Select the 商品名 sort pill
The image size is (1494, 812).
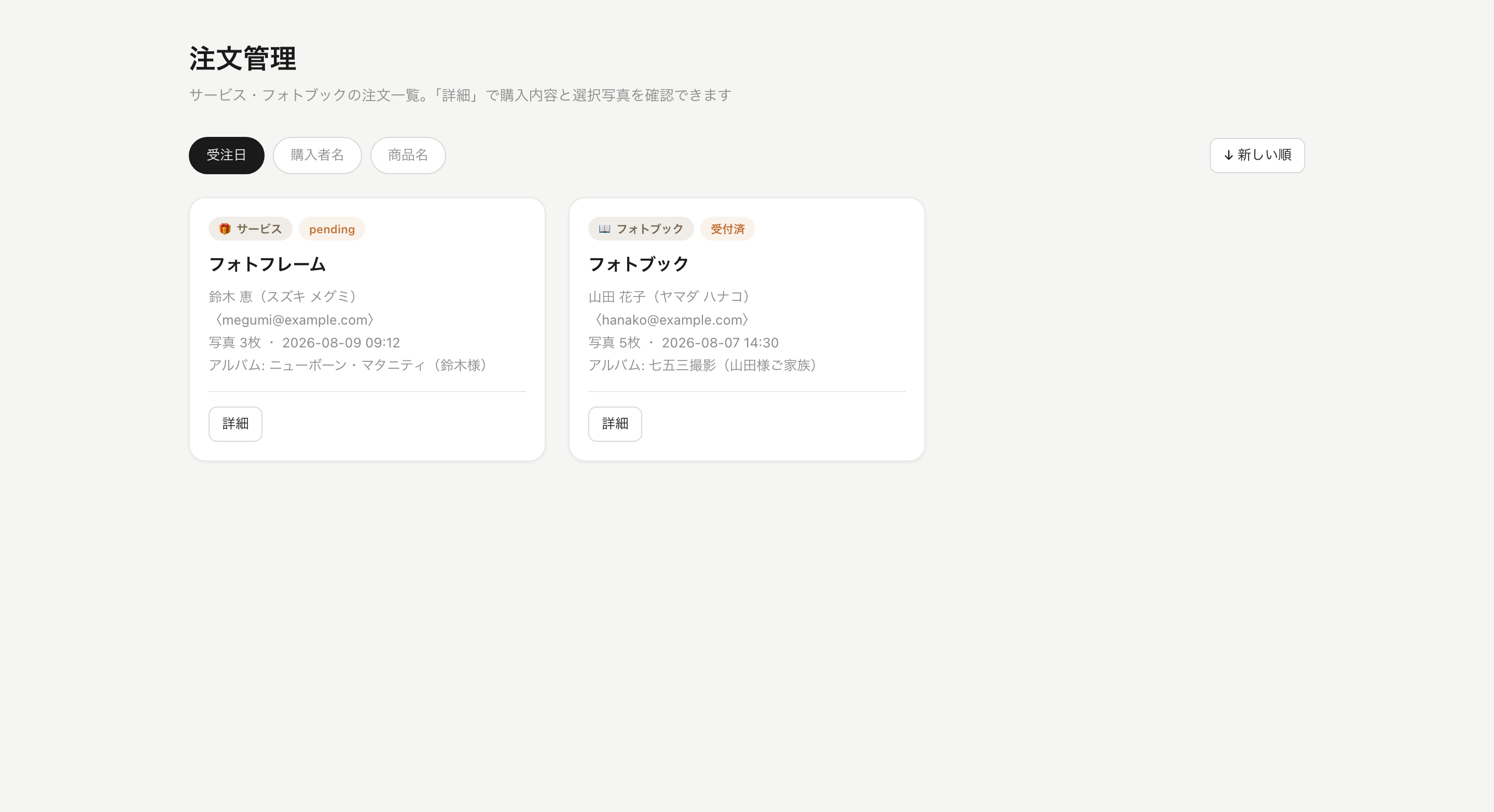pyautogui.click(x=408, y=156)
